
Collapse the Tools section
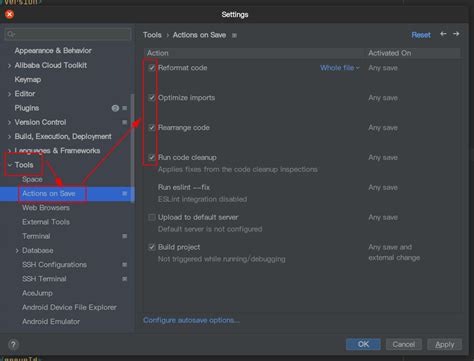click(10, 165)
